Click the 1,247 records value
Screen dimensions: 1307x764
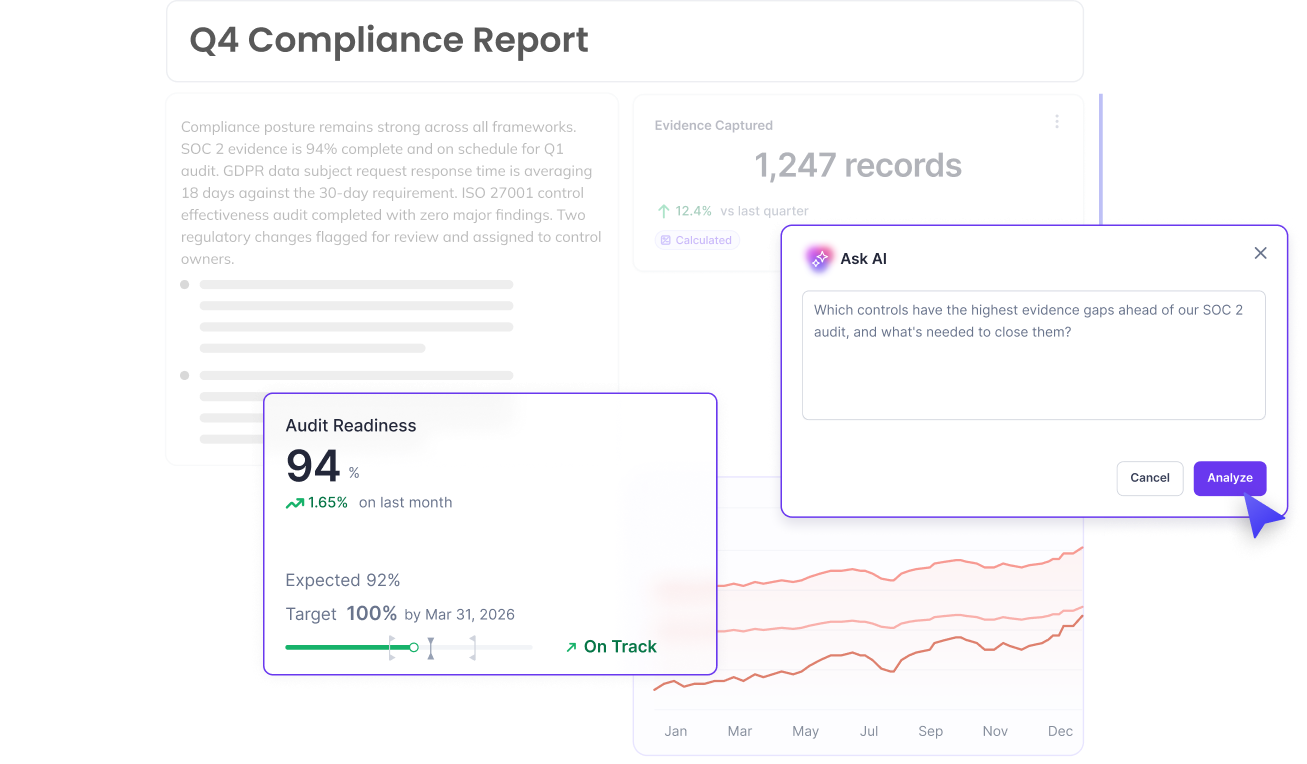(858, 165)
